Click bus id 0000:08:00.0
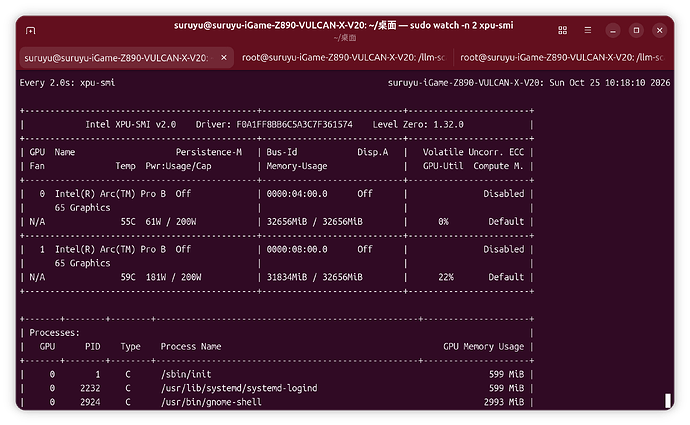 (x=297, y=249)
